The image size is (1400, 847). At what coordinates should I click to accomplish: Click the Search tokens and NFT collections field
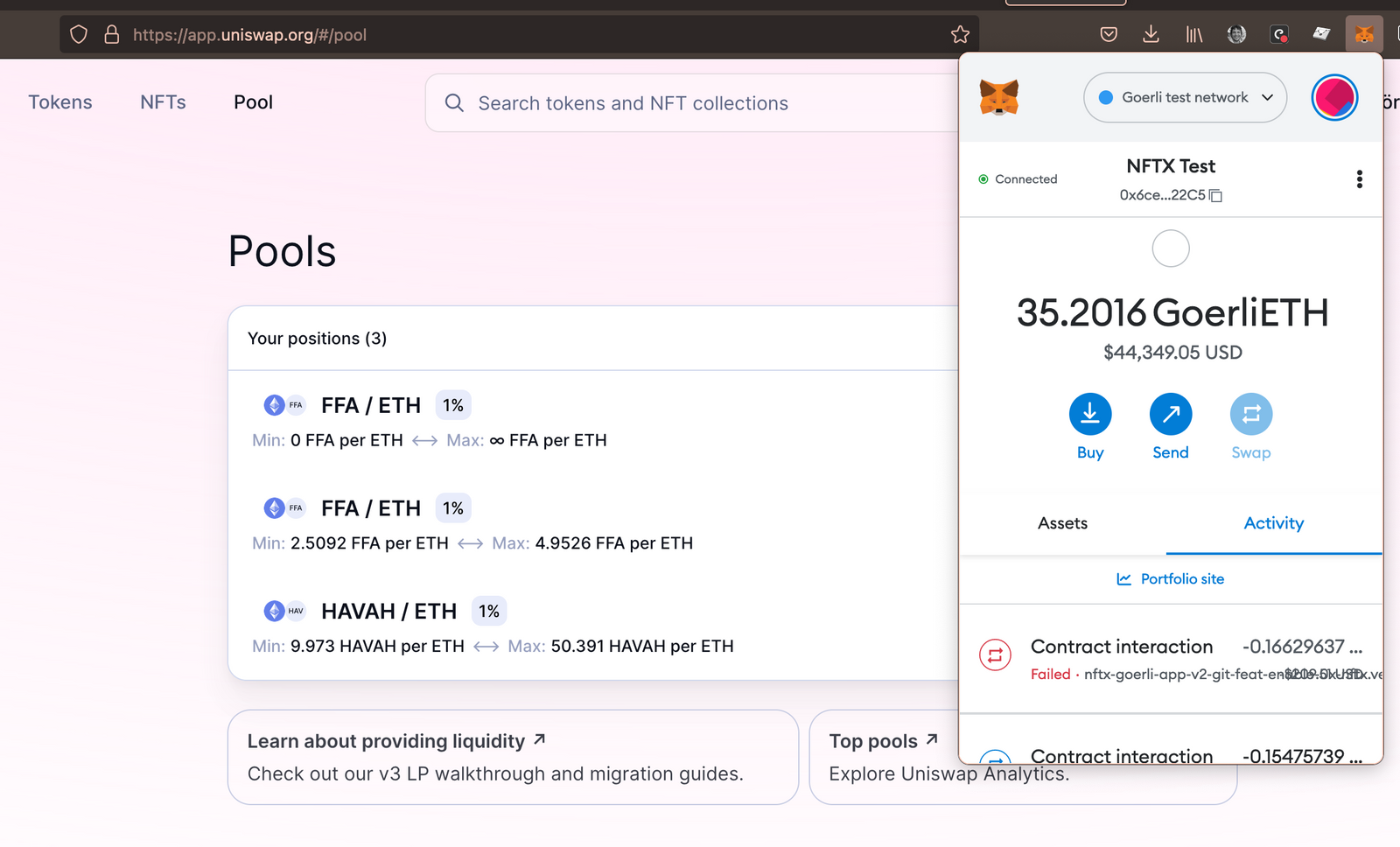coord(692,103)
